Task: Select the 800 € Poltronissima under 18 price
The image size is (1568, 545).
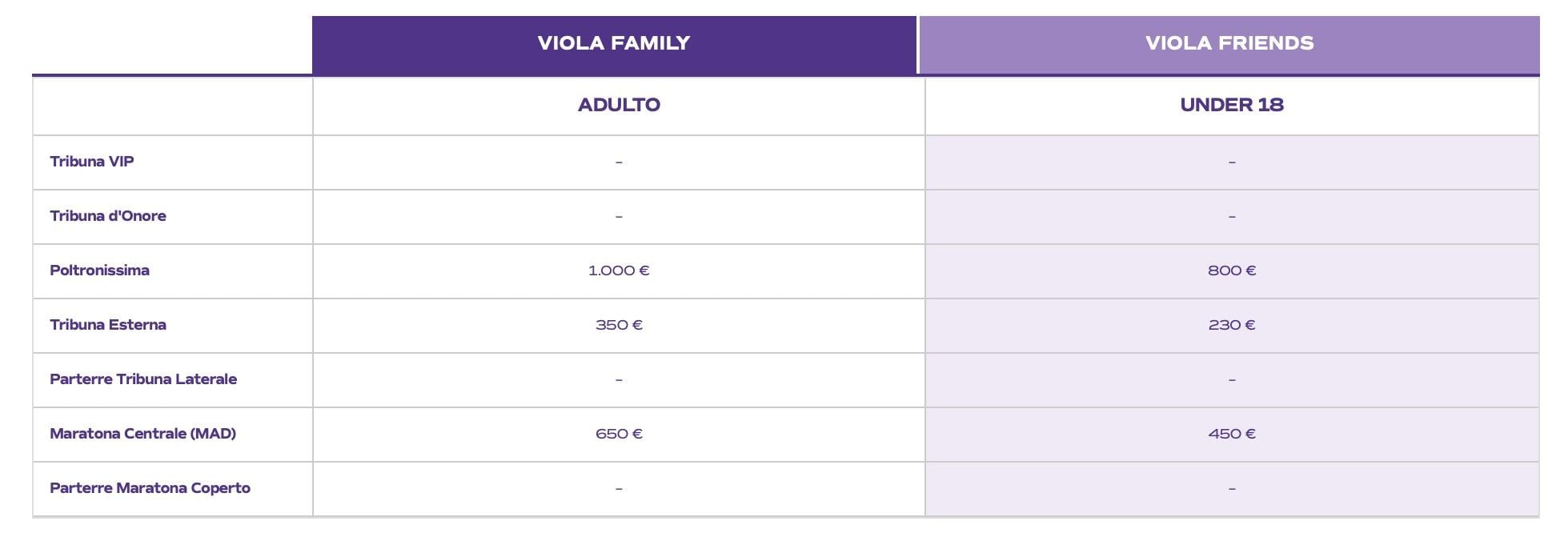Action: point(1232,270)
